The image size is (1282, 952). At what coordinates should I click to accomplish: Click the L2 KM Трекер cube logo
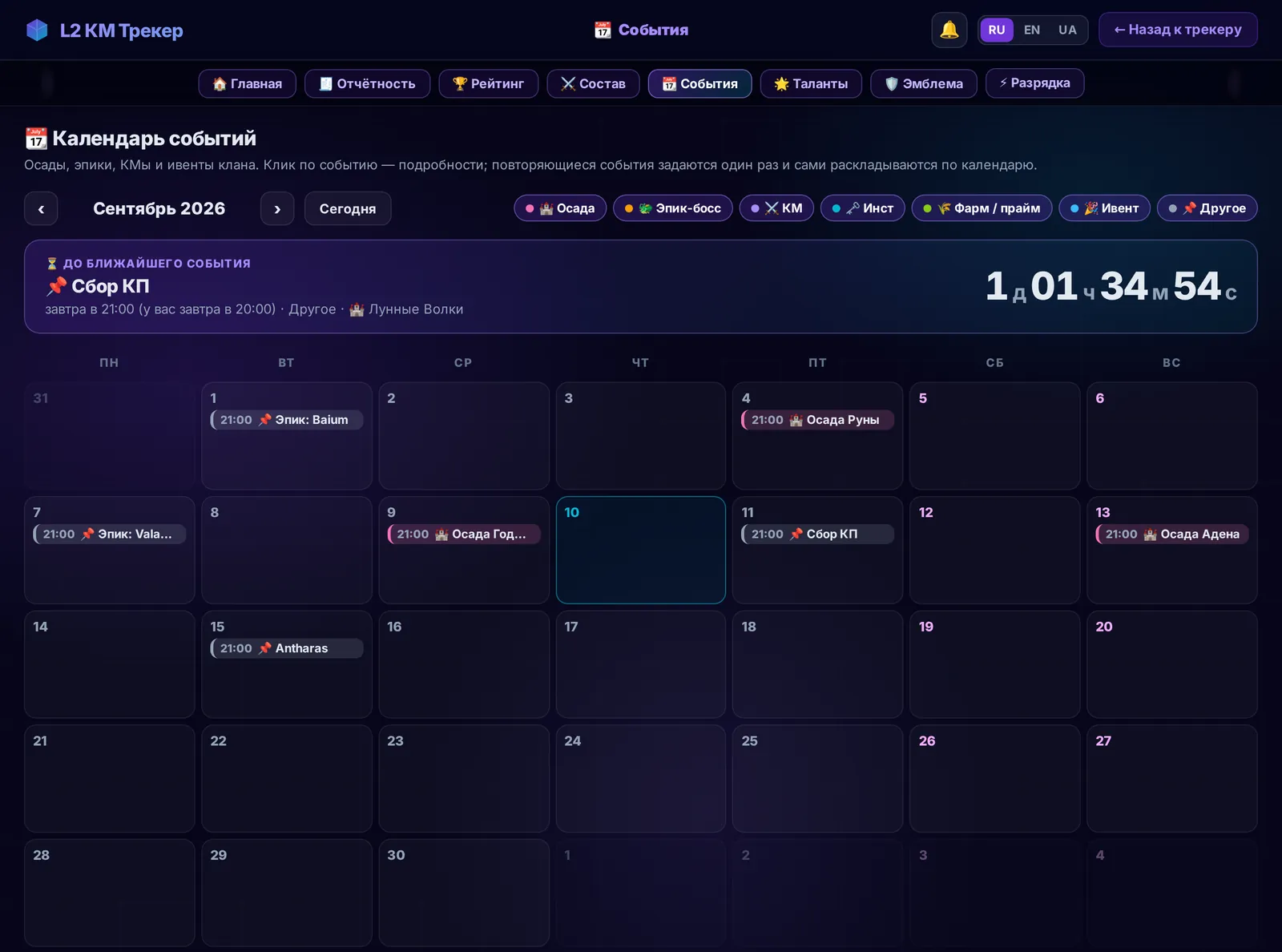coord(37,30)
